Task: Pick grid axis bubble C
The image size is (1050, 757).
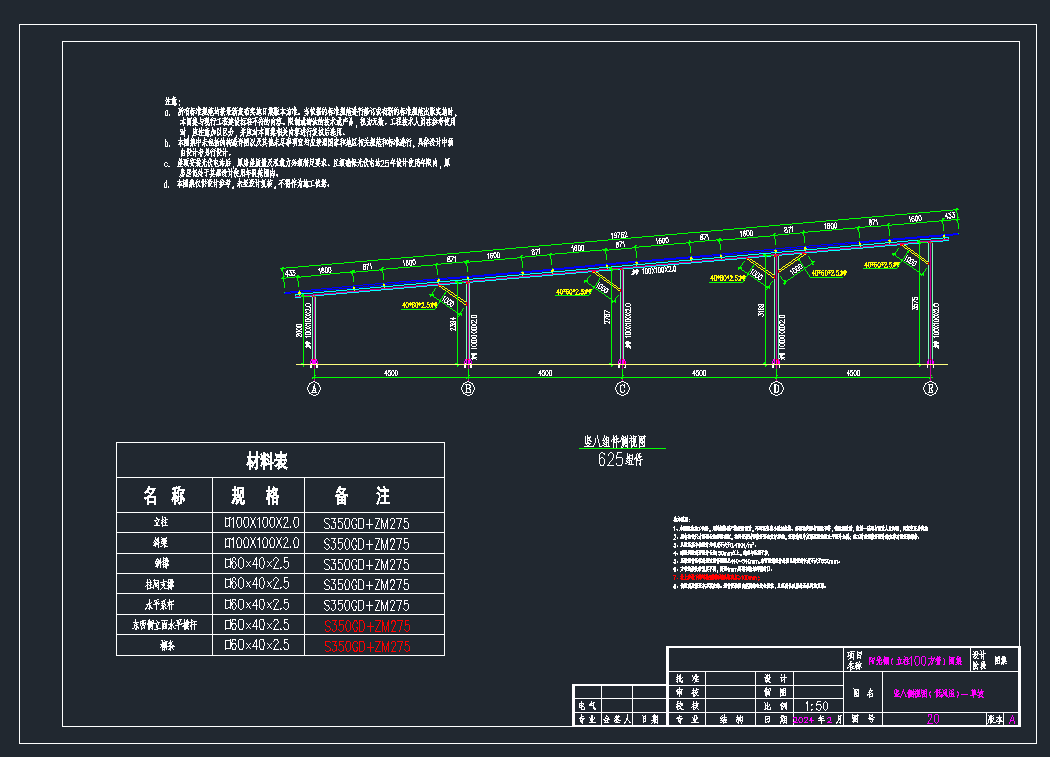Action: coord(622,389)
